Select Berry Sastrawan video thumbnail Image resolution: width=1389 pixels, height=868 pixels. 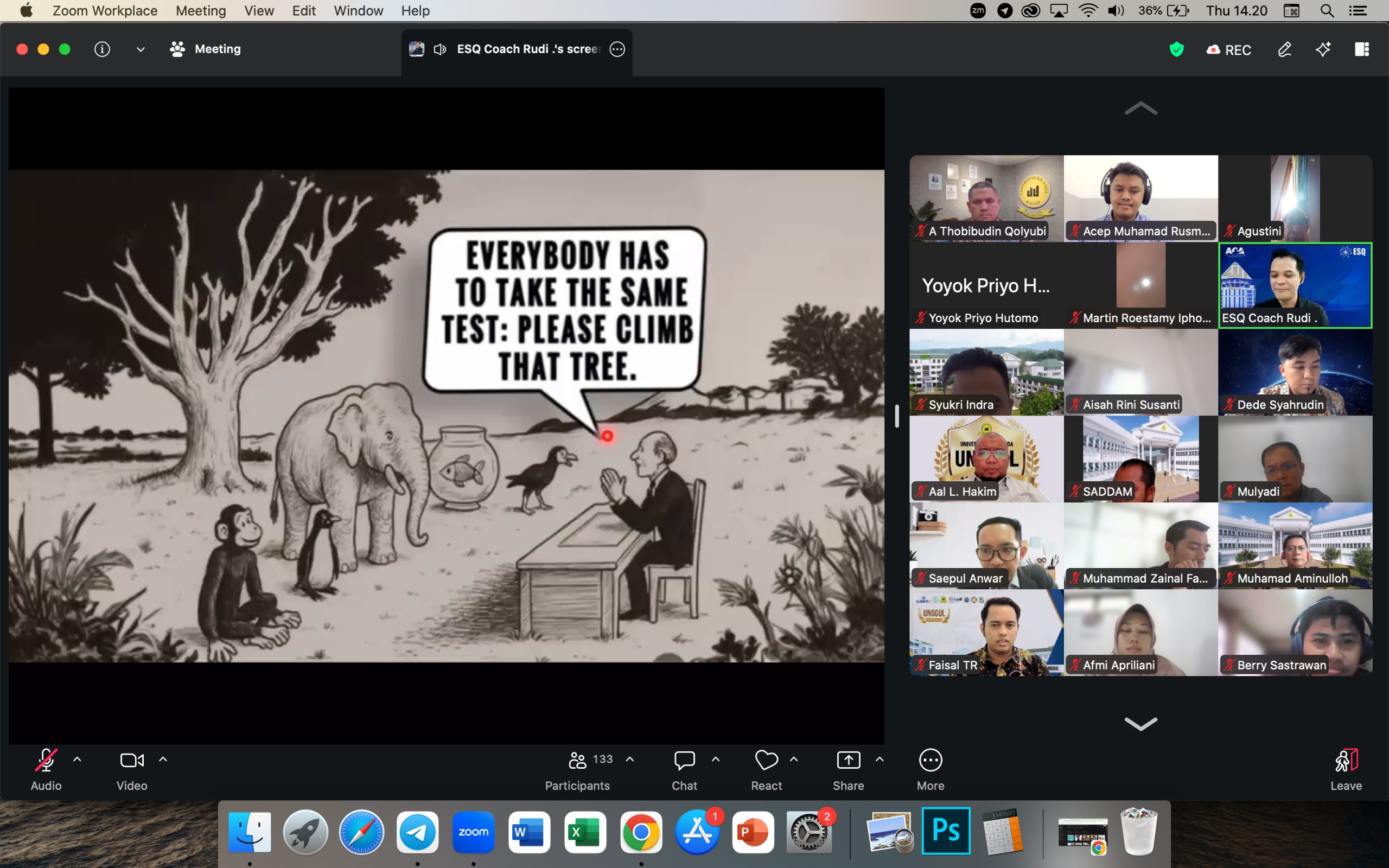pos(1296,633)
